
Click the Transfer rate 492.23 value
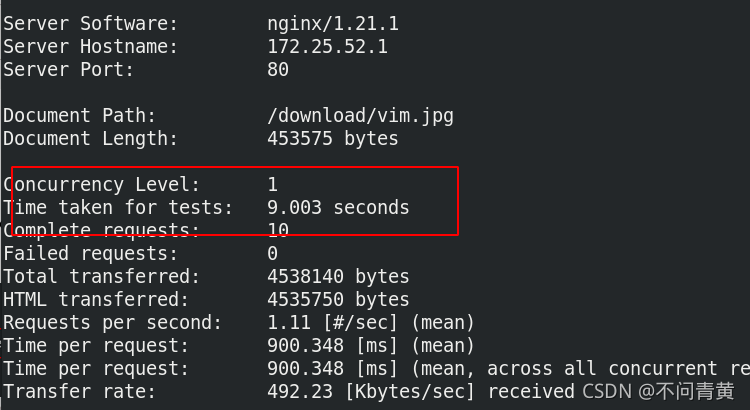[x=300, y=391]
